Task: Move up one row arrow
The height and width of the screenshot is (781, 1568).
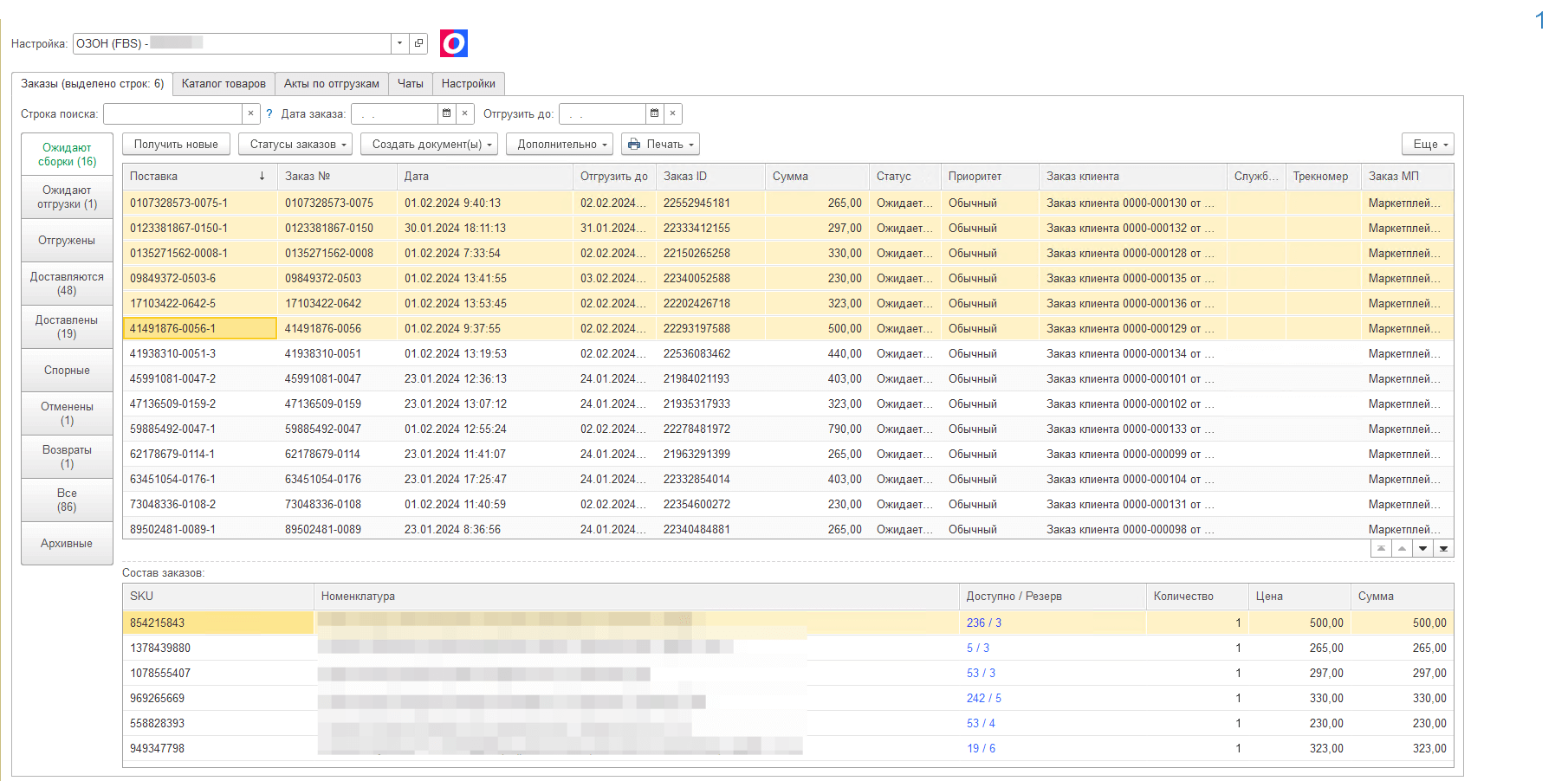Action: click(1402, 549)
